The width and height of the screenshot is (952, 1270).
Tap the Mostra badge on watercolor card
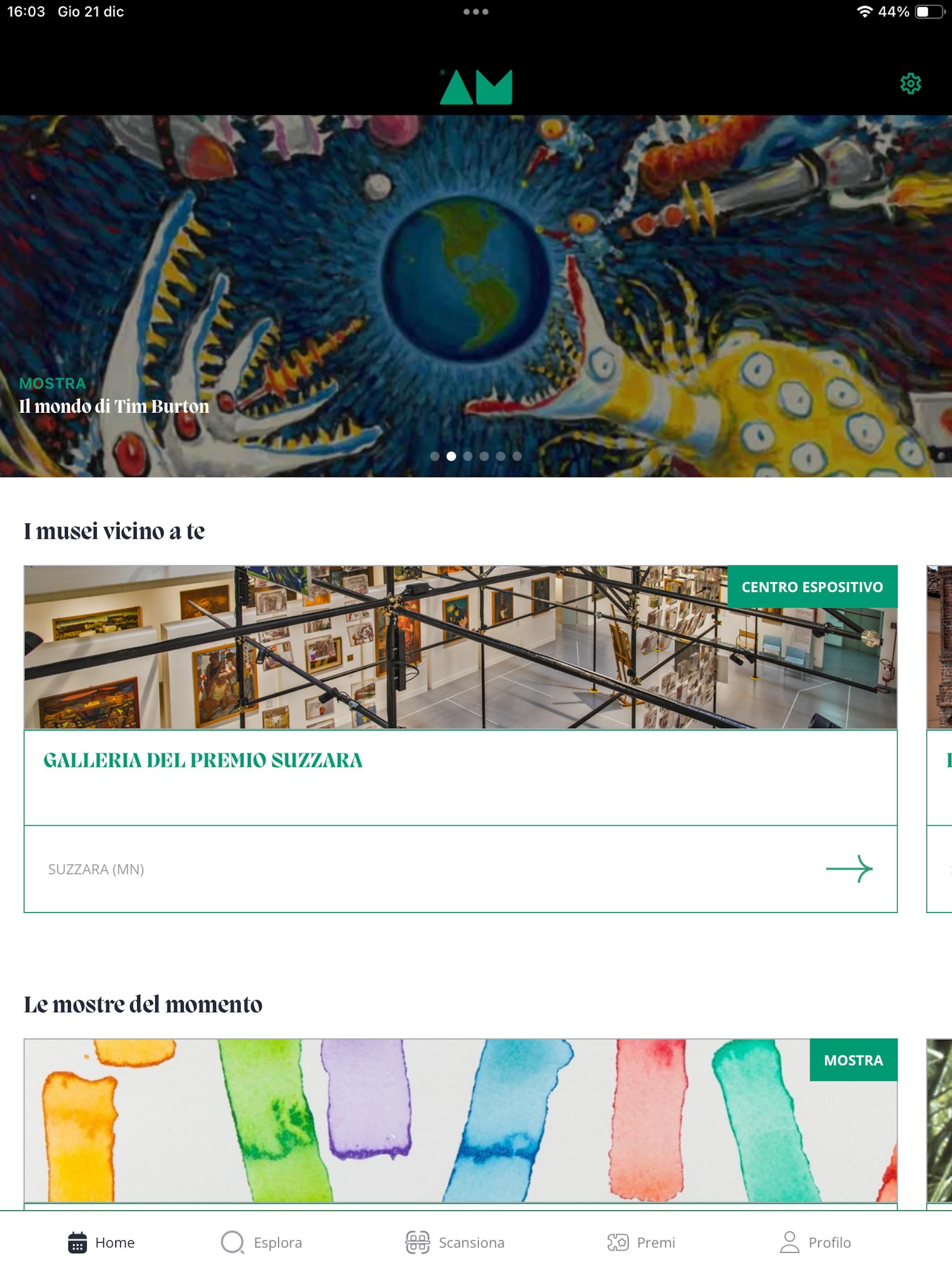853,1060
